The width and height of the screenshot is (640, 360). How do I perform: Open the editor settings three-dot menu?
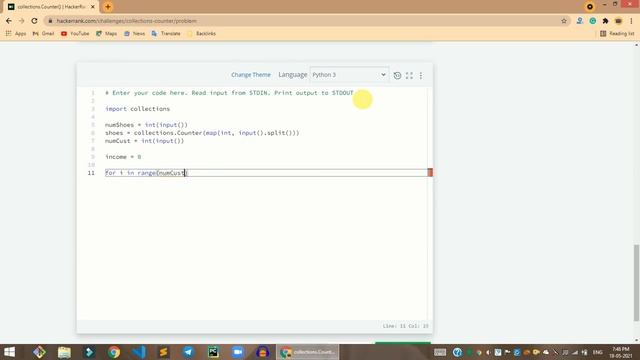(x=421, y=75)
